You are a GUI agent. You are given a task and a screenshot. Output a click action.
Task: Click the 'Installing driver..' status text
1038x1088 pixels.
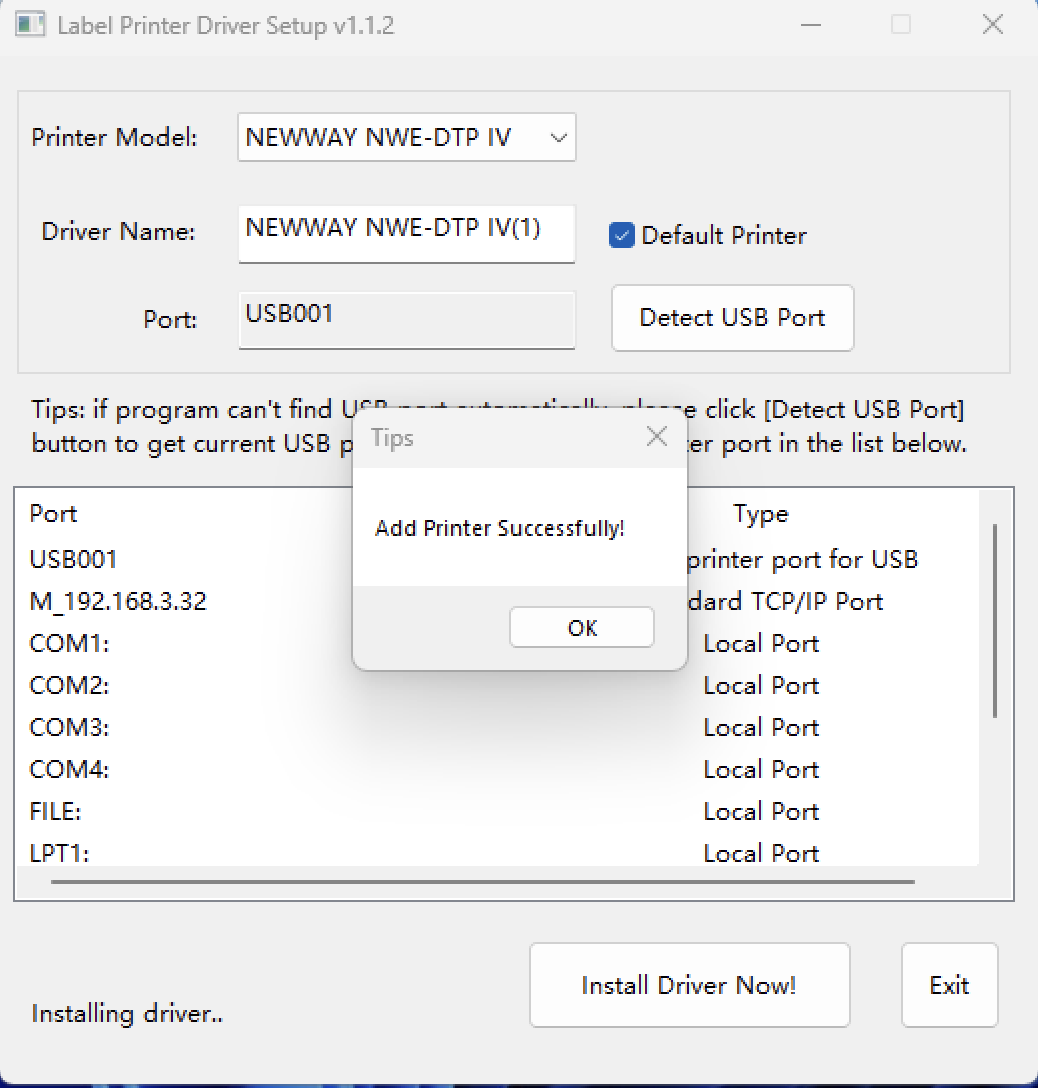(127, 1014)
